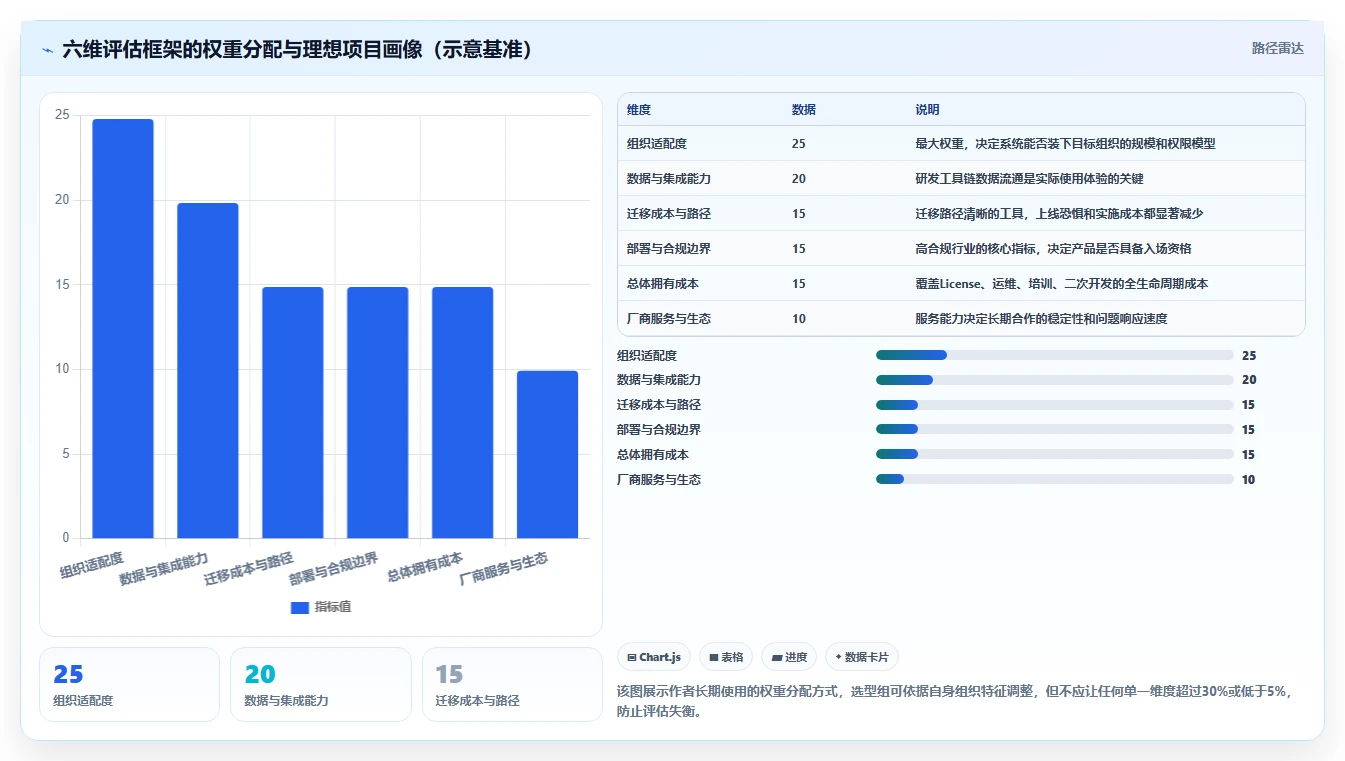Select the 部署与合规边界 table cell
Screen dimensions: 1345x761
[x=669, y=249]
